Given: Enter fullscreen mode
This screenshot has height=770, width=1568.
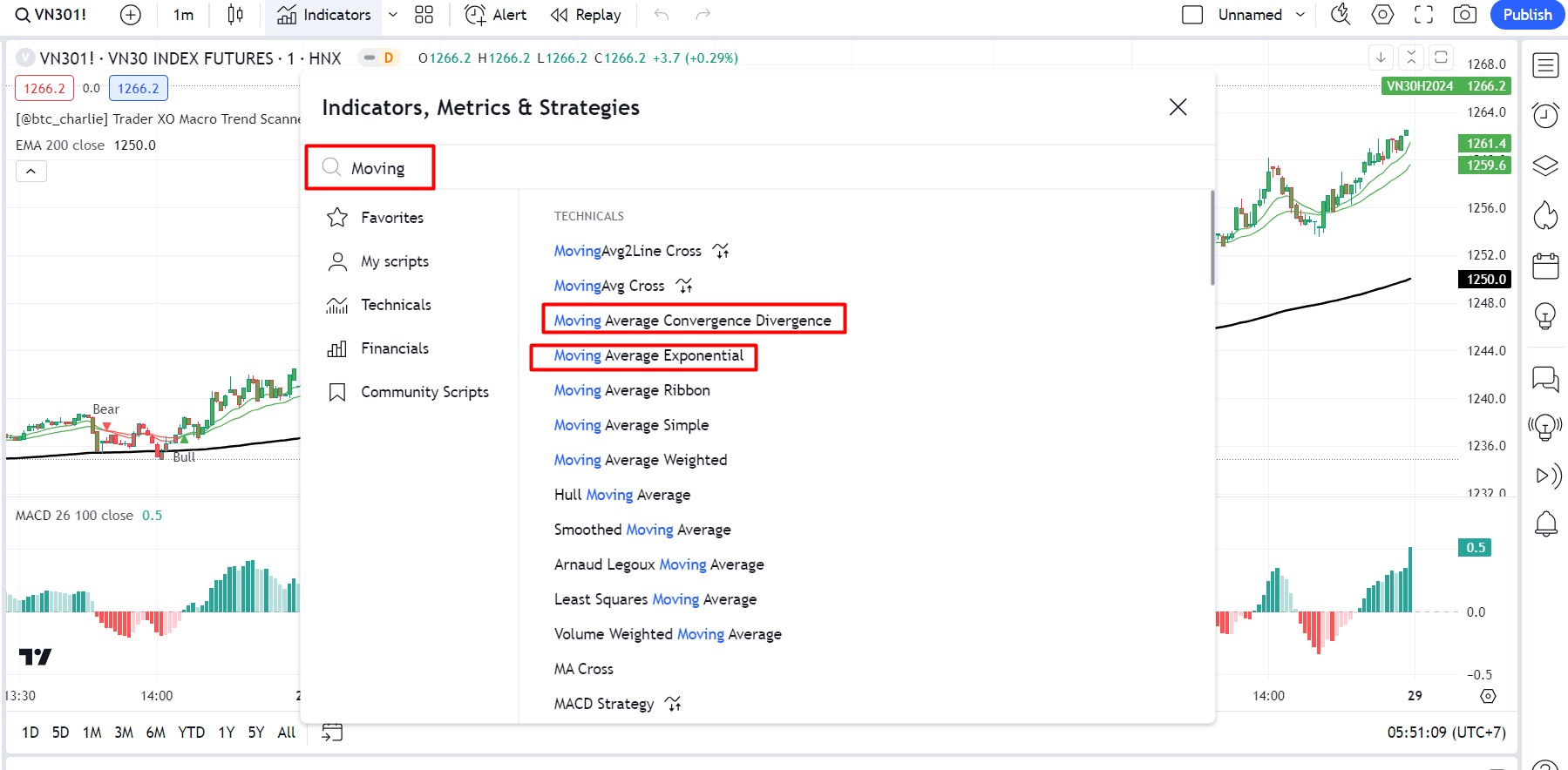Looking at the screenshot, I should [x=1423, y=15].
